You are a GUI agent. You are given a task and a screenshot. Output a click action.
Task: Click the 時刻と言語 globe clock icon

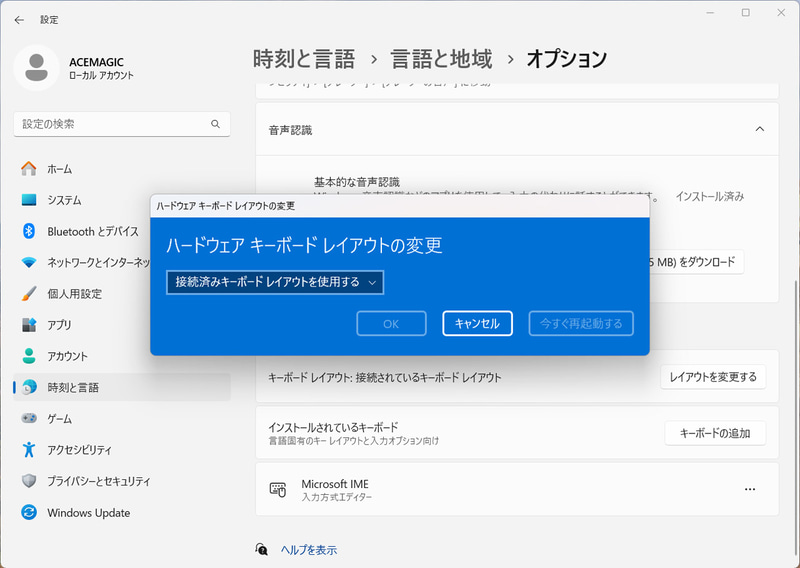[x=29, y=387]
